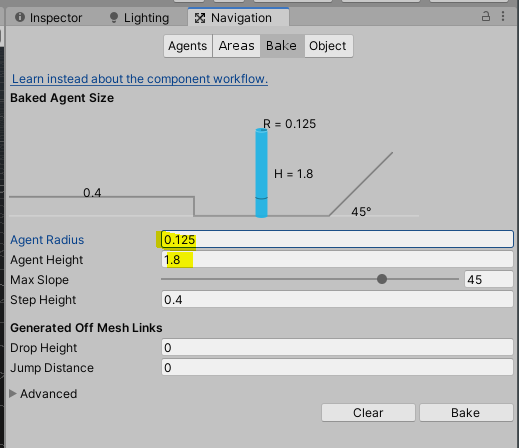This screenshot has height=448, width=519.
Task: Select the Bake section button
Action: [282, 46]
